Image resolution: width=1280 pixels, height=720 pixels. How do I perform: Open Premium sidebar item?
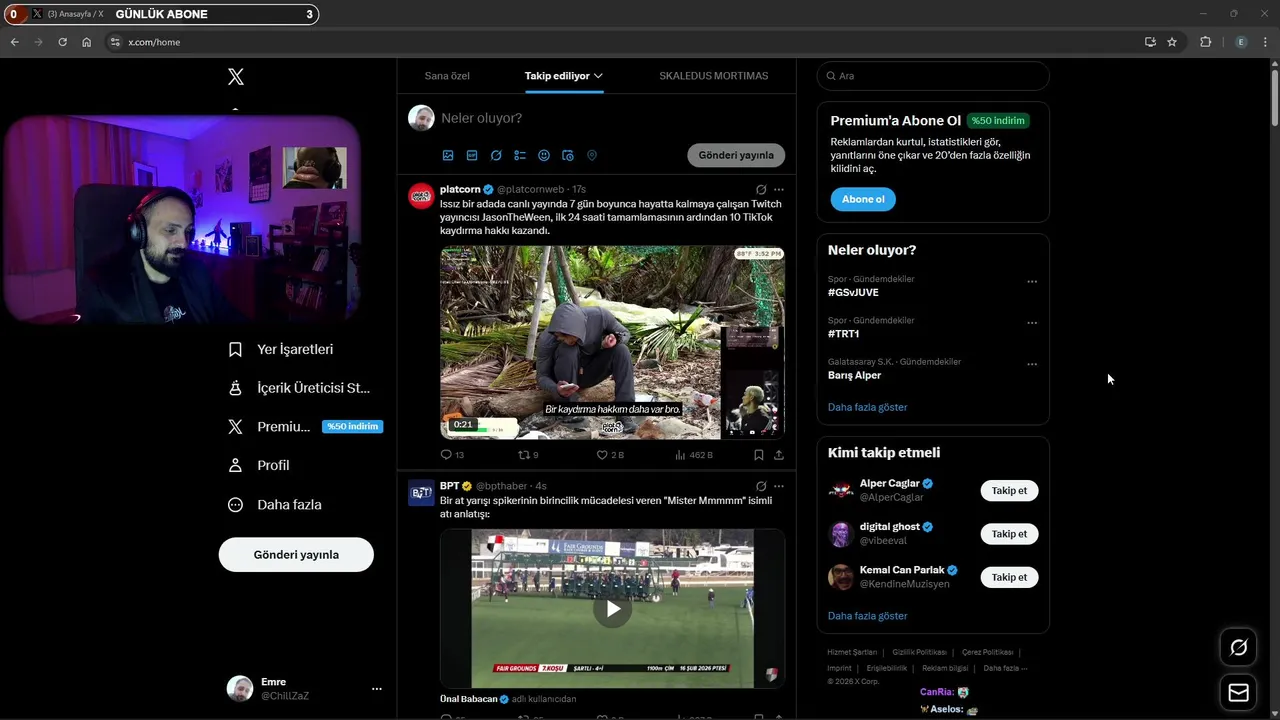coord(305,426)
